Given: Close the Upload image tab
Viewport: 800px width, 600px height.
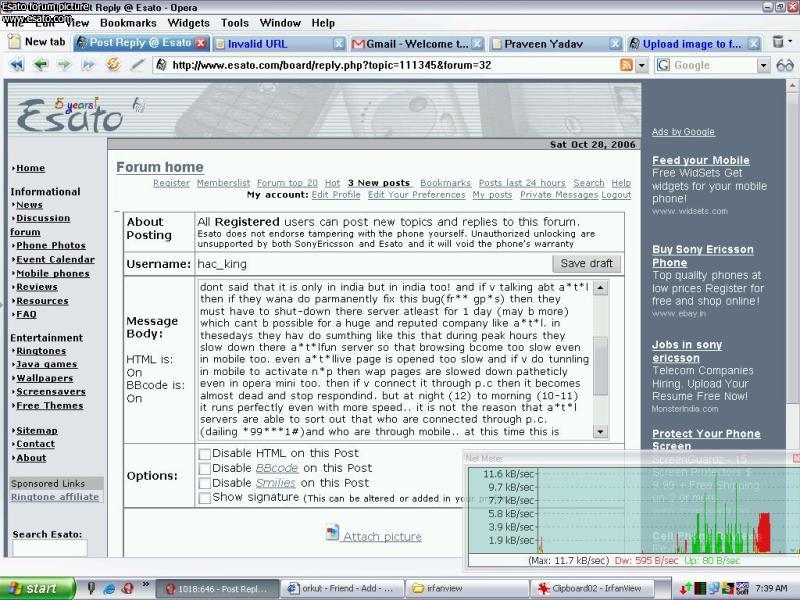Looking at the screenshot, I should pyautogui.click(x=753, y=44).
